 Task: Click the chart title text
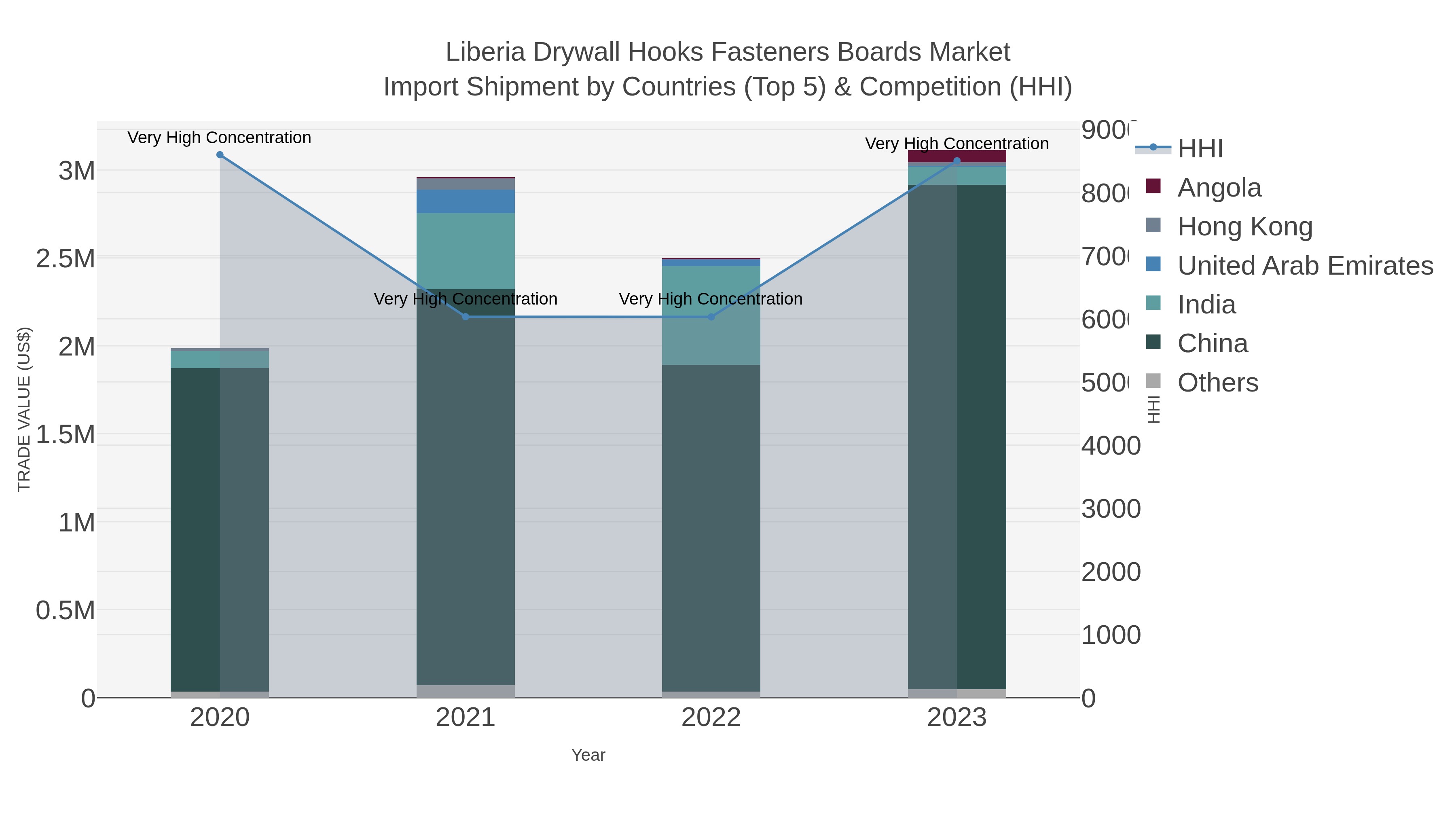click(728, 69)
